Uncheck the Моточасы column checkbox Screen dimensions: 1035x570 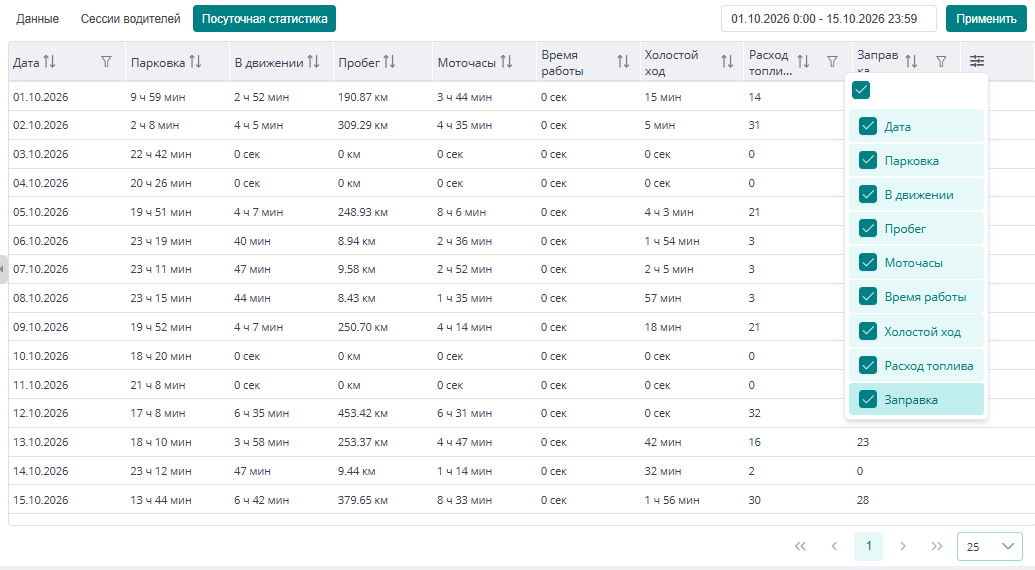click(x=868, y=263)
